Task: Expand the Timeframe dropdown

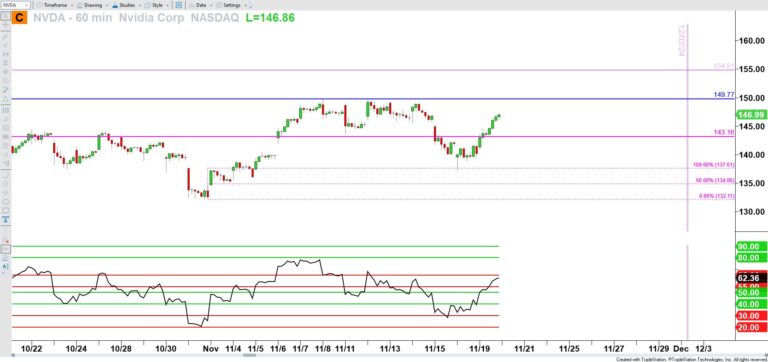Action: 72,5
